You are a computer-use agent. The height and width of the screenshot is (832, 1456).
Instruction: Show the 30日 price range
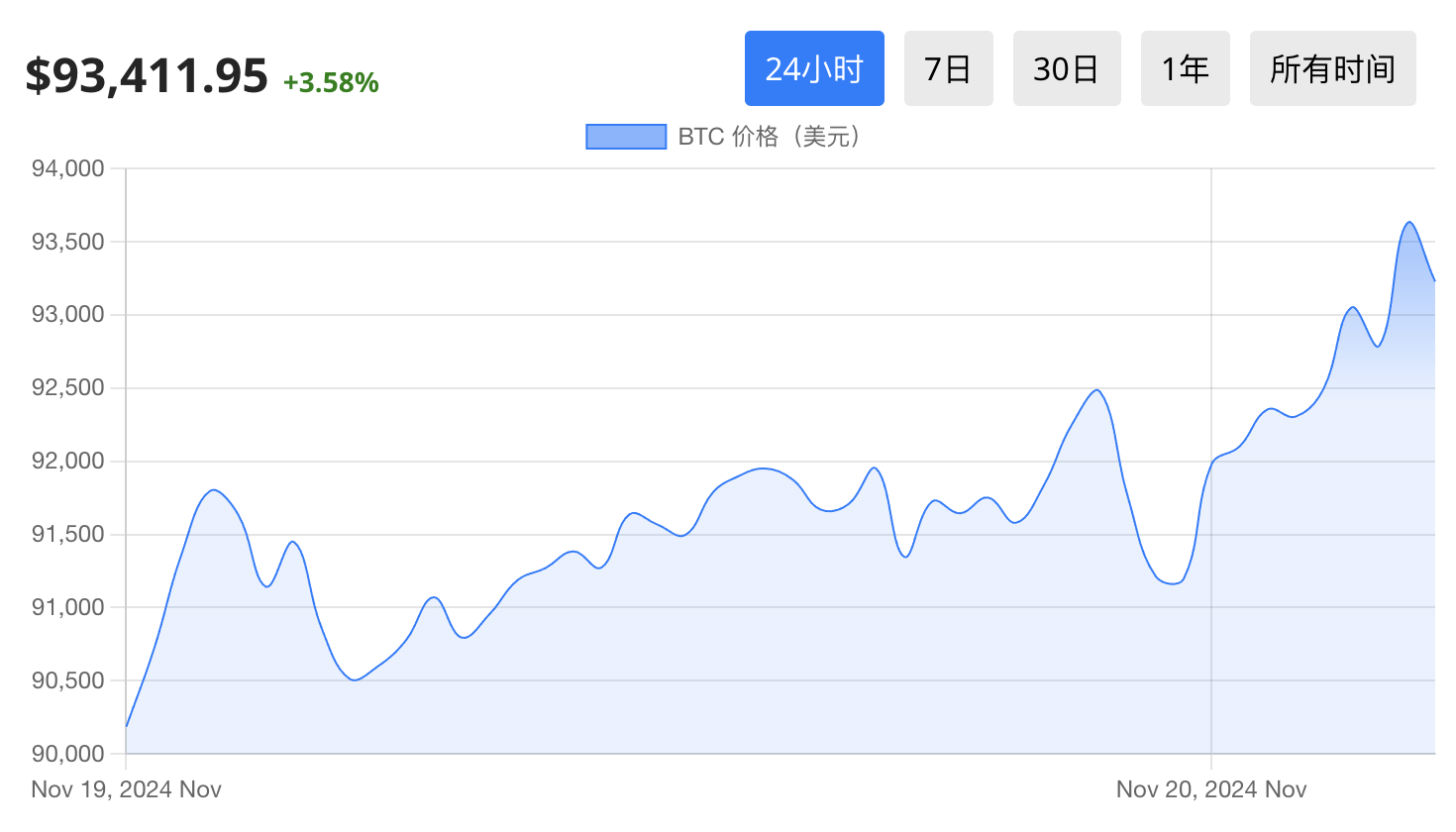1067,68
